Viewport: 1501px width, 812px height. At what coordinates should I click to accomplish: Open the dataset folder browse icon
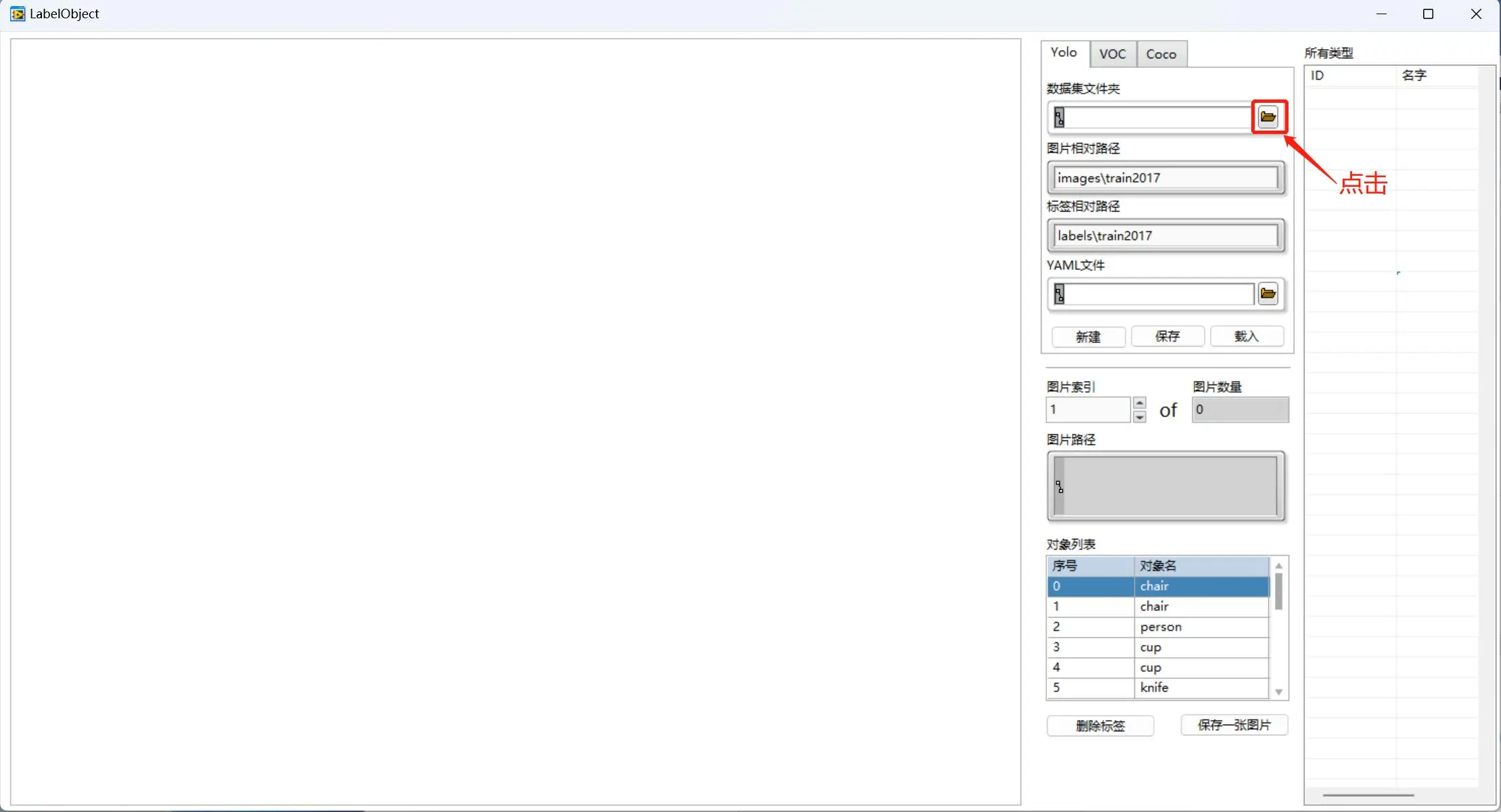click(x=1268, y=117)
